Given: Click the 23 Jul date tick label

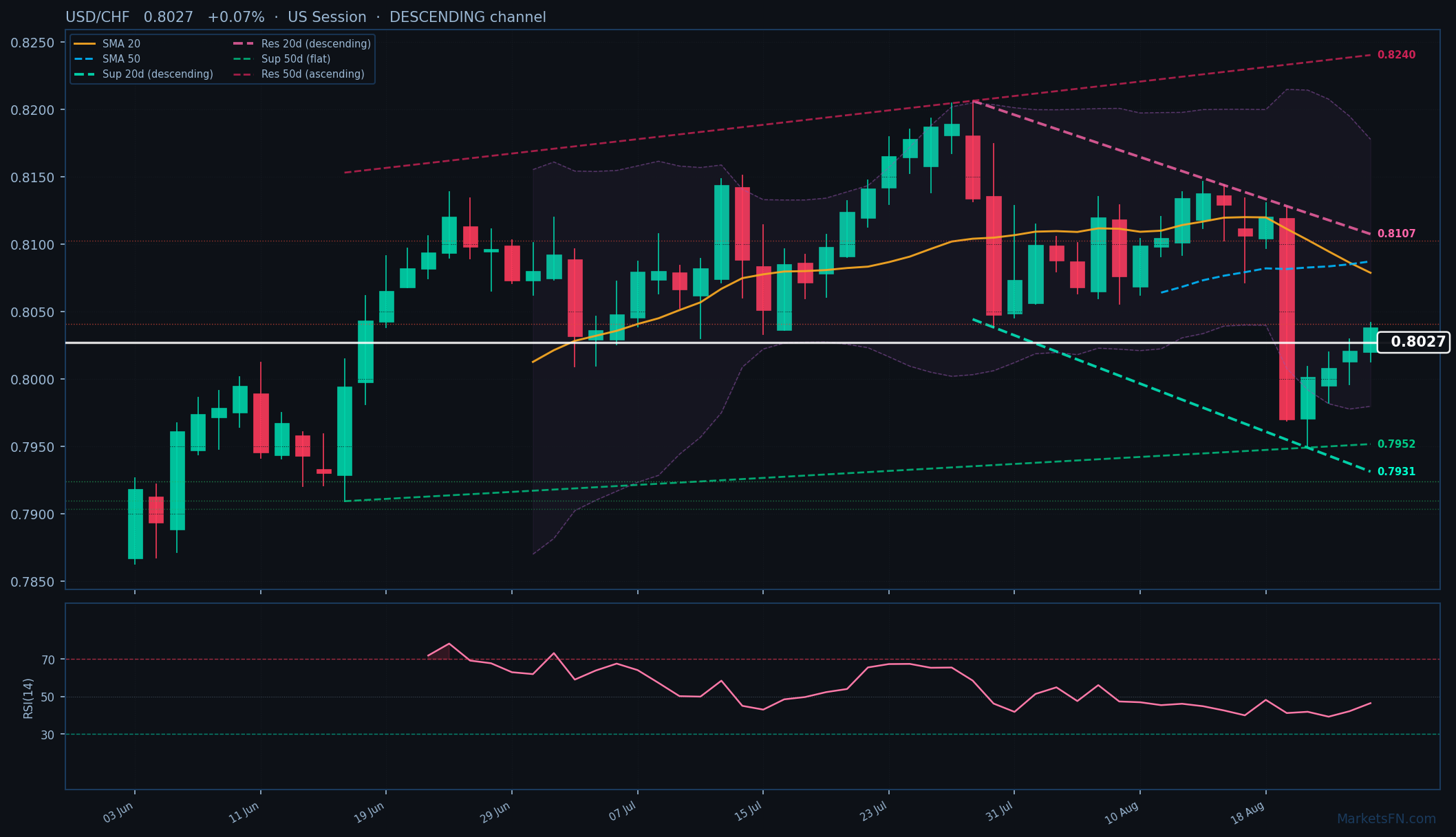Looking at the screenshot, I should pos(875,812).
